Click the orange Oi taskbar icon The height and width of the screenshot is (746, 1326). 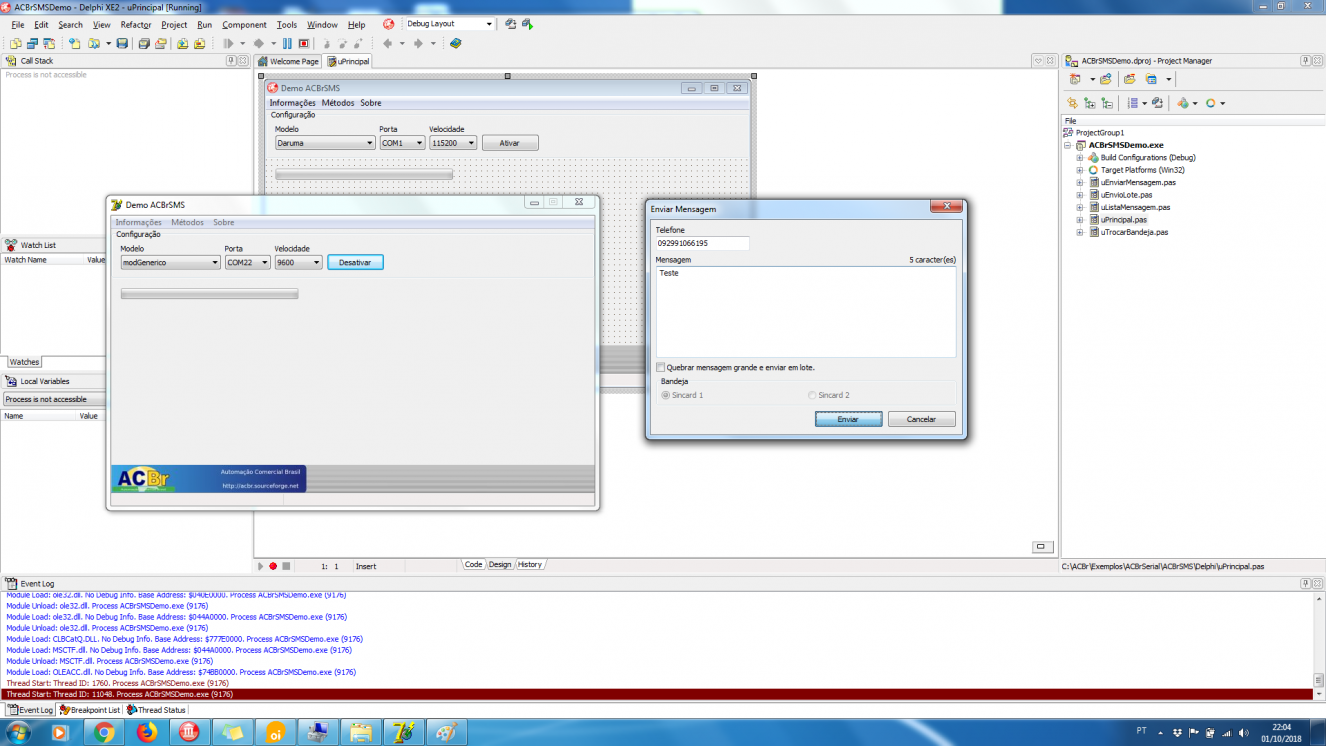(x=275, y=732)
